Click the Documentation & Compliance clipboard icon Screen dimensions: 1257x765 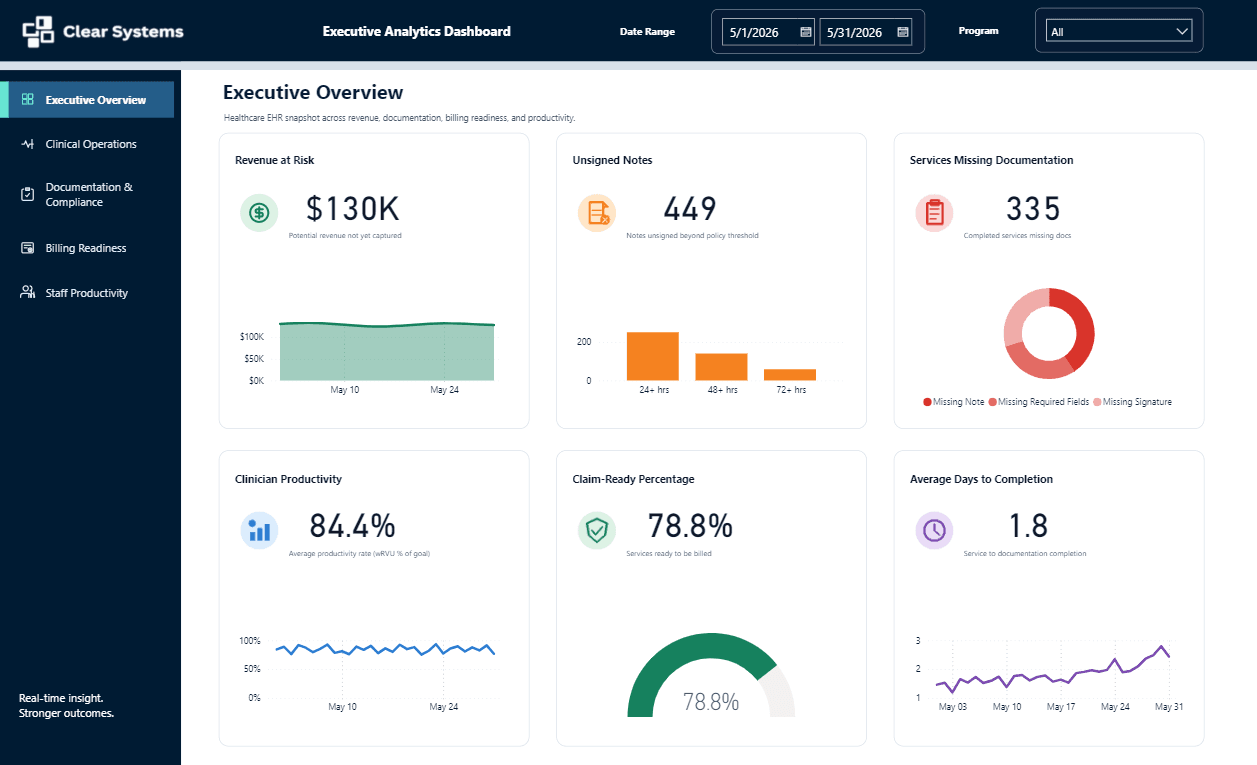28,194
